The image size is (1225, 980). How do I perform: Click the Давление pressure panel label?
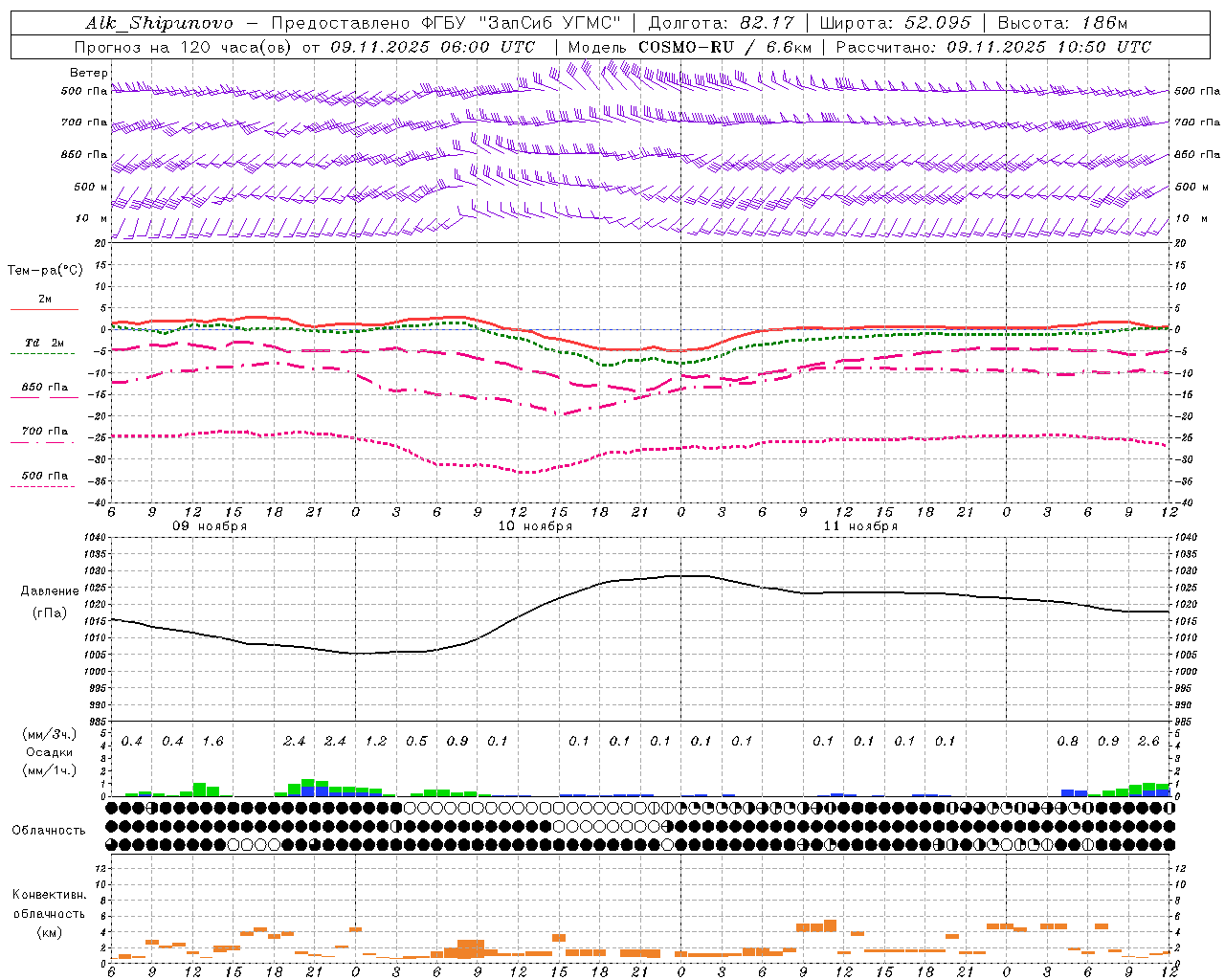point(50,591)
